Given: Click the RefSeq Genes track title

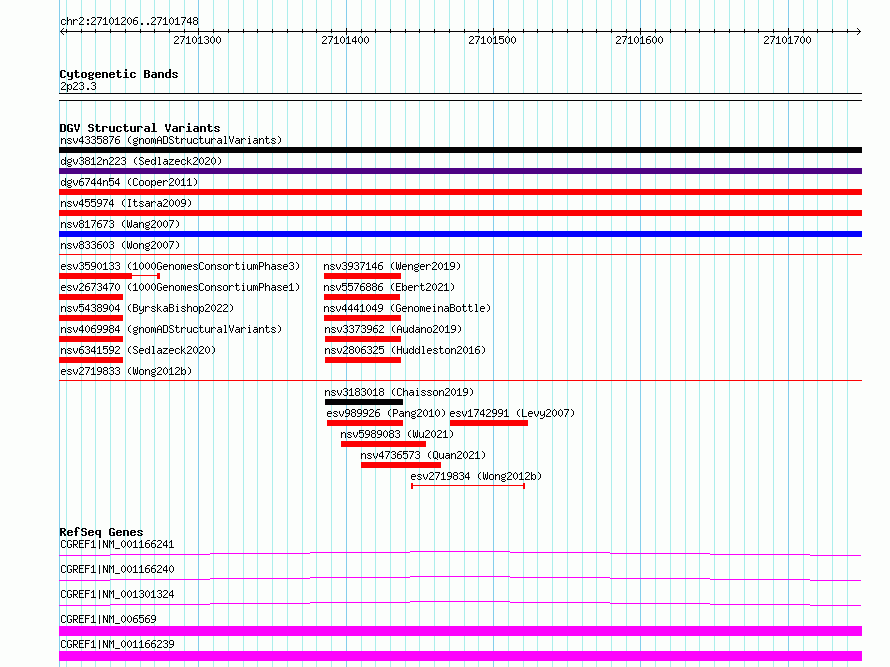Looking at the screenshot, I should (101, 532).
